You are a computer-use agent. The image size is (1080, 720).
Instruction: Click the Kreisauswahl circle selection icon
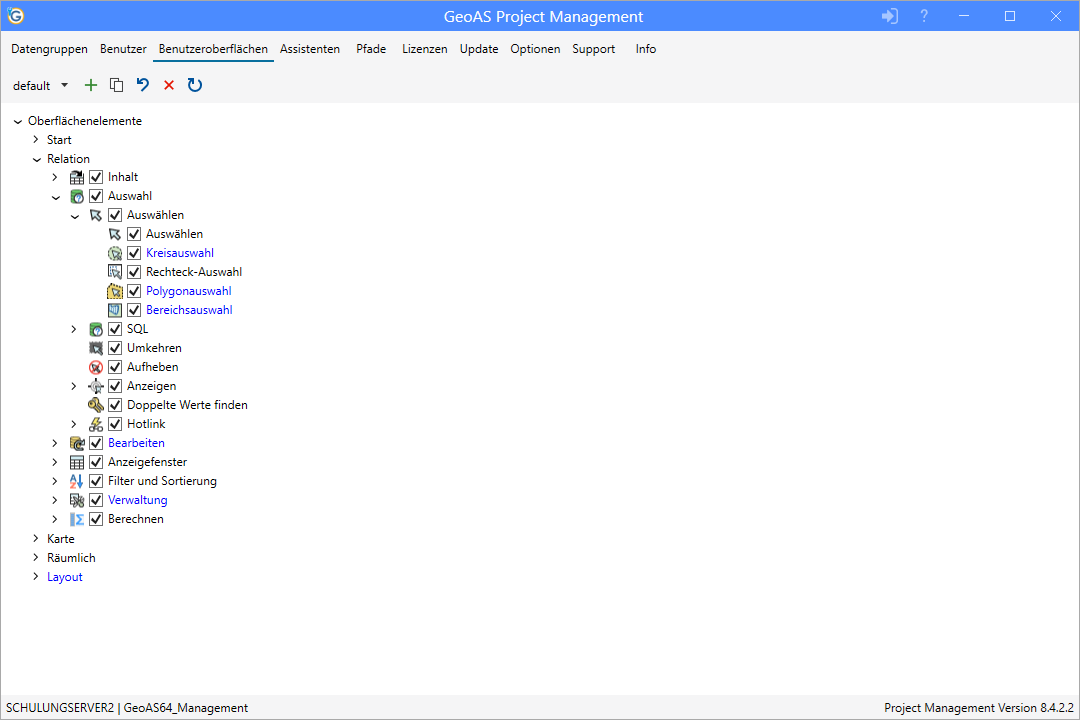[x=115, y=254]
